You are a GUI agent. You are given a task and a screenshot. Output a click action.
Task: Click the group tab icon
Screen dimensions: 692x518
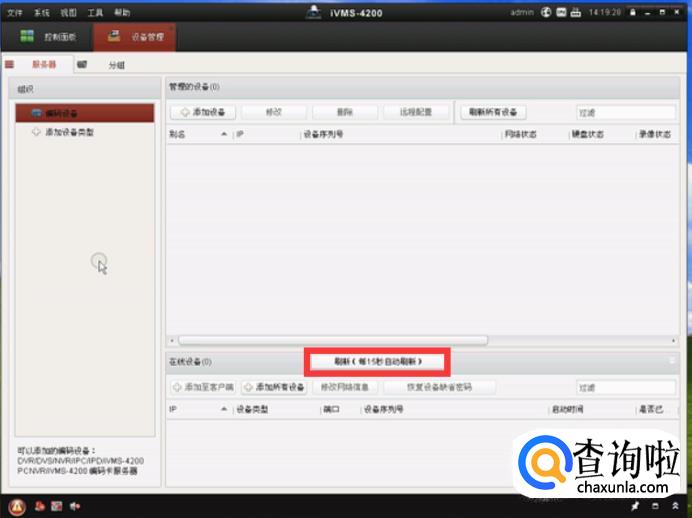click(82, 64)
